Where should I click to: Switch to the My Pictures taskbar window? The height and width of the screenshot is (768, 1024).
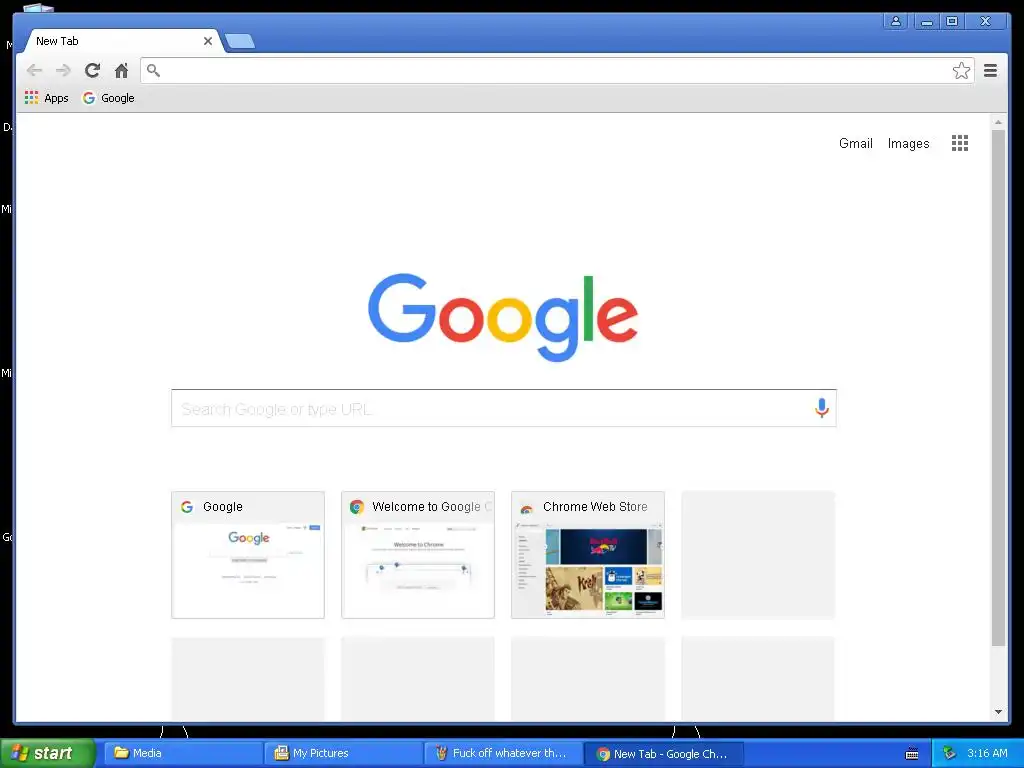[x=344, y=753]
